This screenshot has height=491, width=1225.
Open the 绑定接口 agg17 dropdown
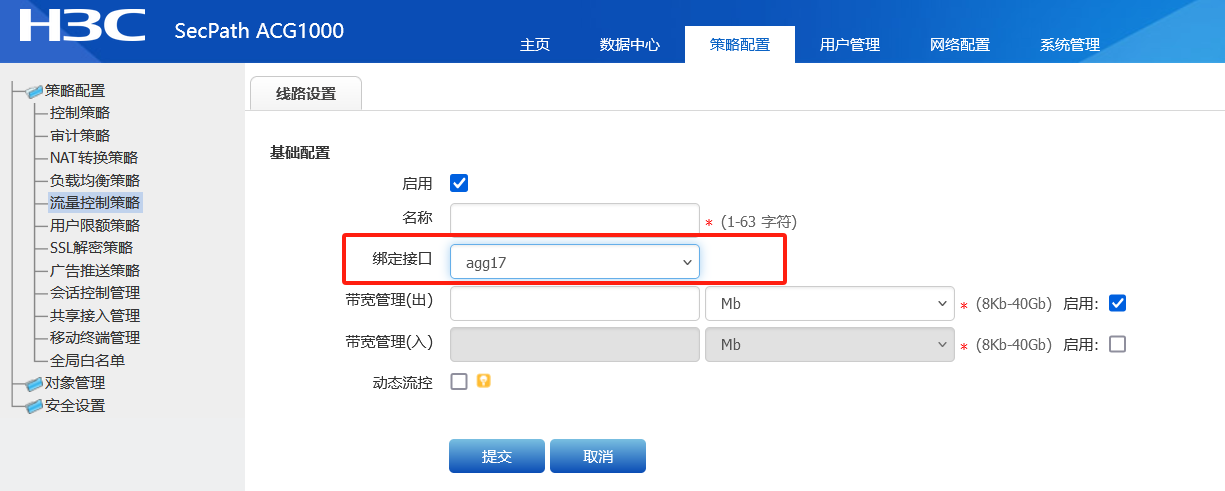pos(574,262)
